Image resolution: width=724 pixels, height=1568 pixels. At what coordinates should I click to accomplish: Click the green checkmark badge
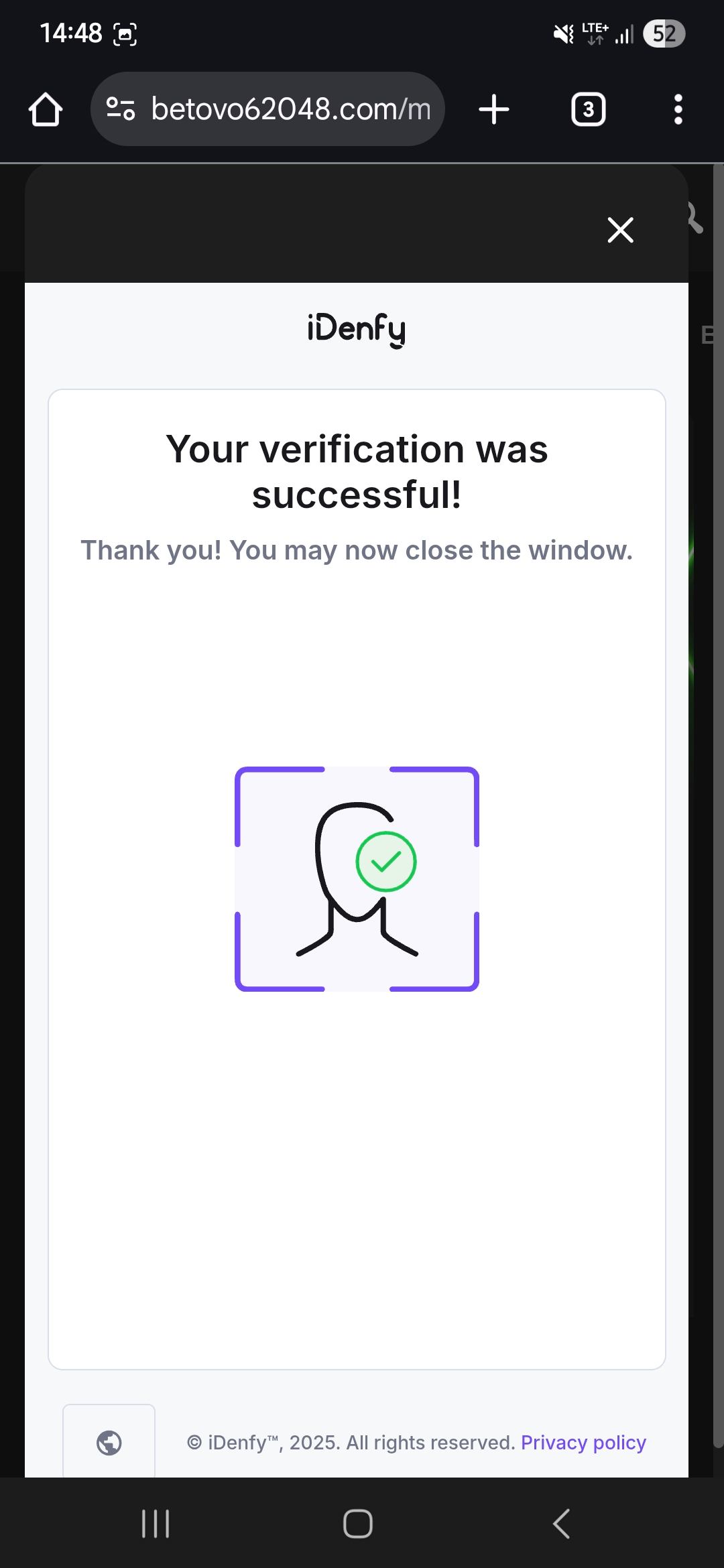386,861
